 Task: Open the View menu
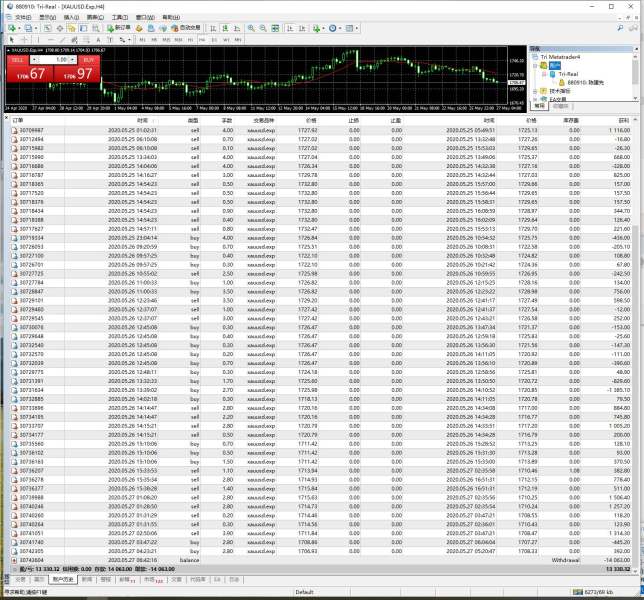coord(47,17)
